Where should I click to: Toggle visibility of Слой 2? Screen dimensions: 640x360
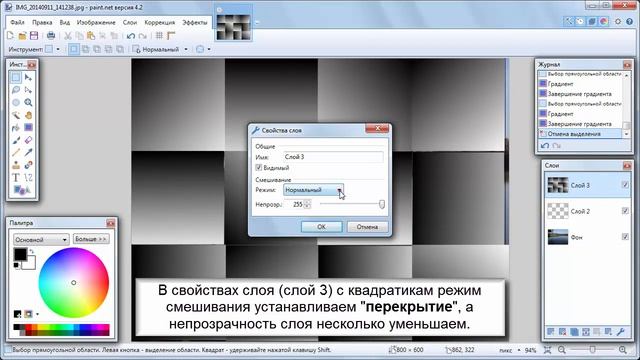625,211
